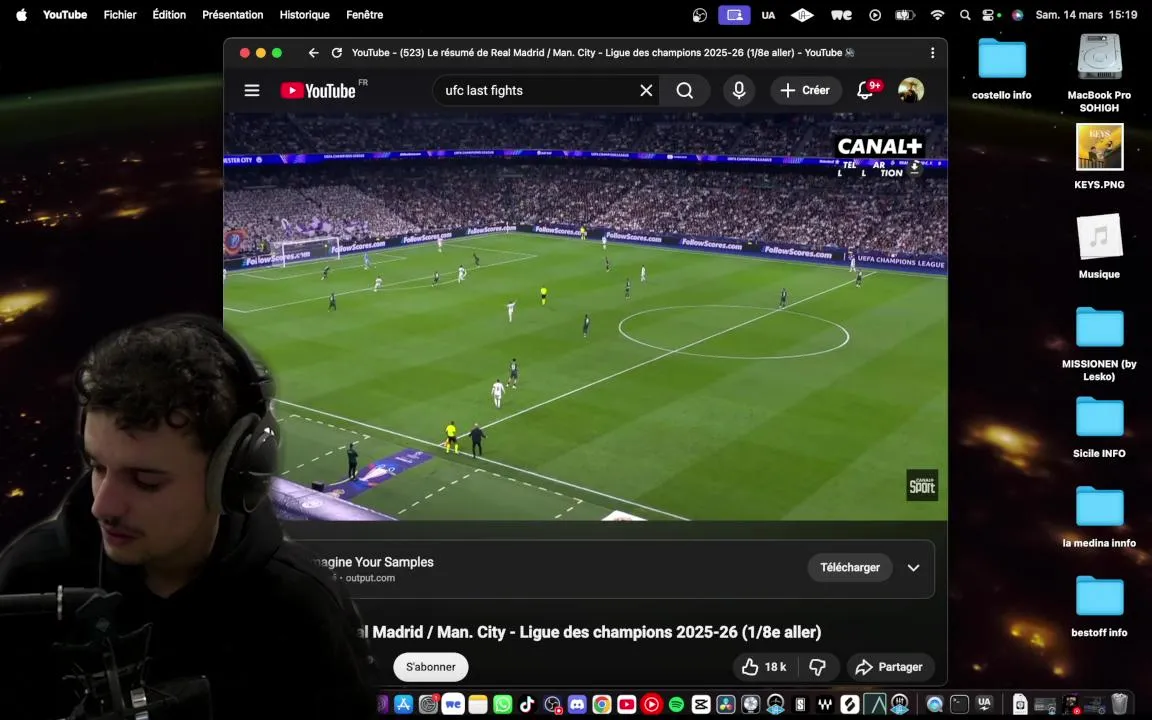Click the output.com ad link
This screenshot has height=720, width=1152.
click(x=370, y=578)
